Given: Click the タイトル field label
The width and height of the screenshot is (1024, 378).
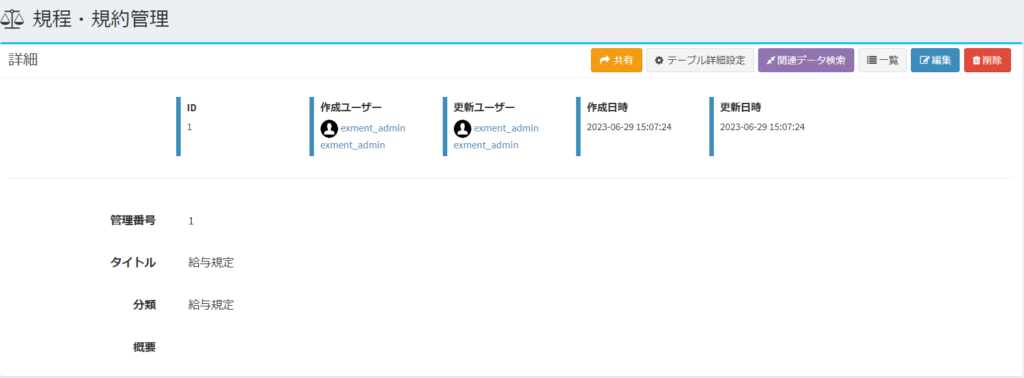Looking at the screenshot, I should pyautogui.click(x=133, y=262).
